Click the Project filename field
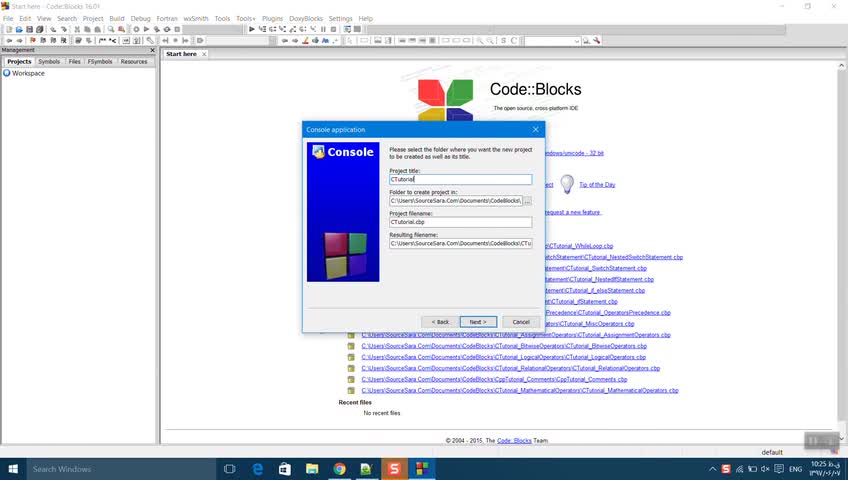Viewport: 848px width, 480px height. [x=460, y=222]
